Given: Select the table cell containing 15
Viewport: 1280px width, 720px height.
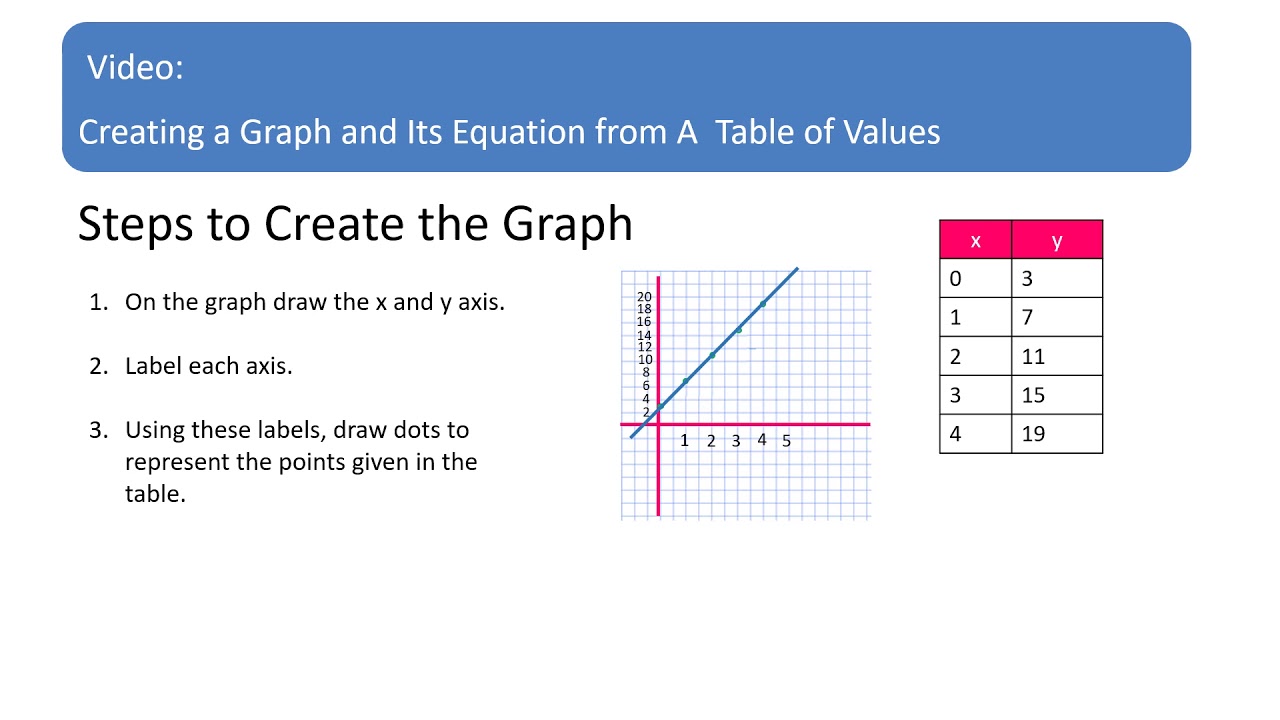Looking at the screenshot, I should (1056, 395).
